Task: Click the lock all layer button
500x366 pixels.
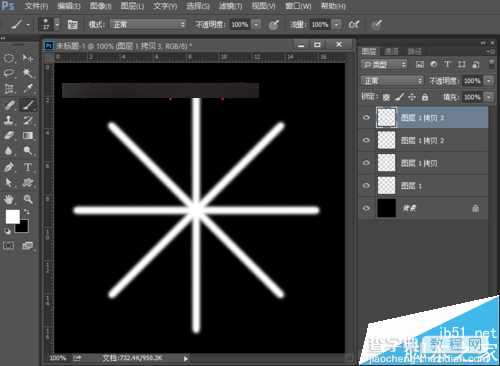Action: [x=425, y=97]
